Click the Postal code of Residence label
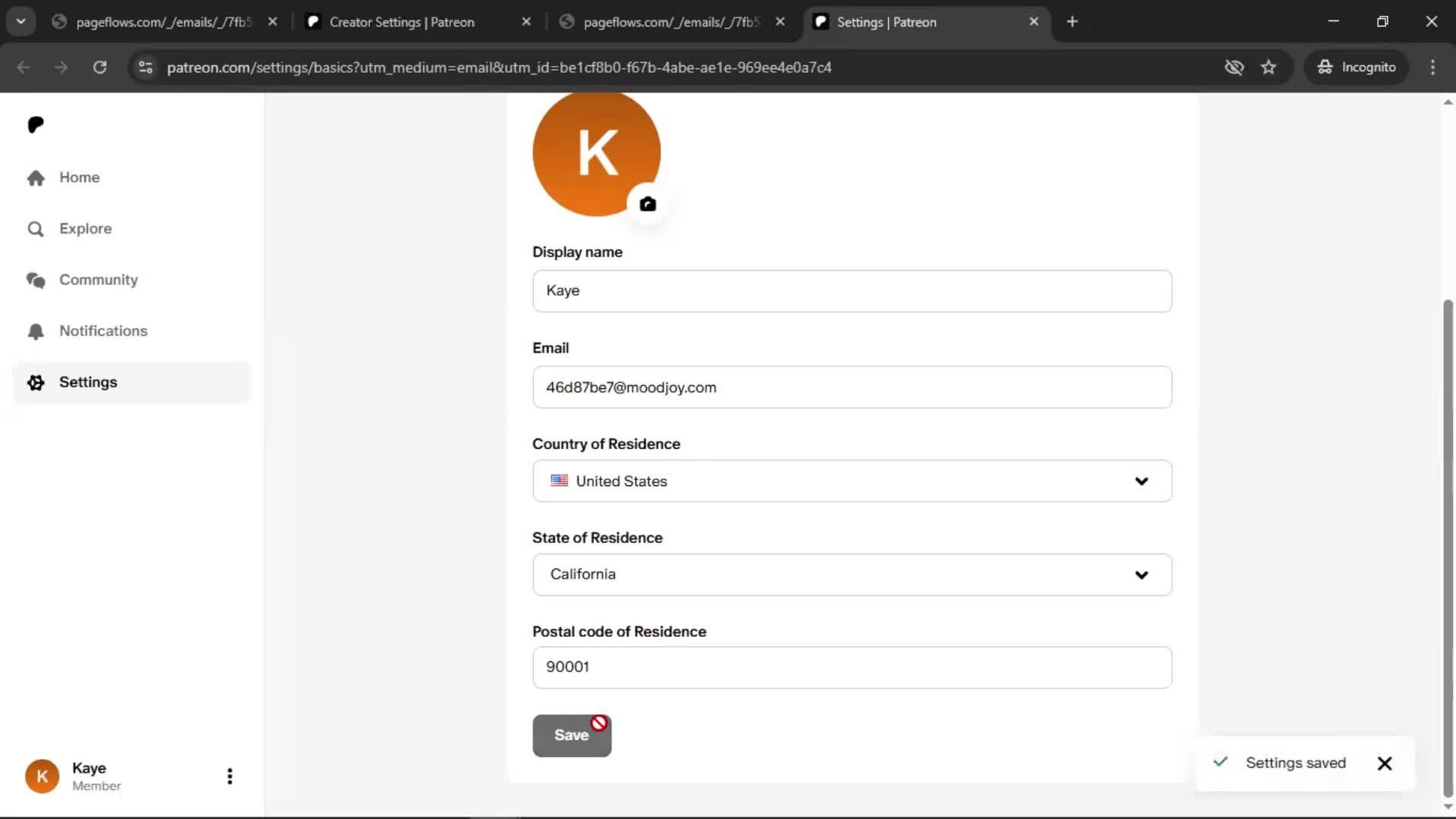This screenshot has height=819, width=1456. 619,632
